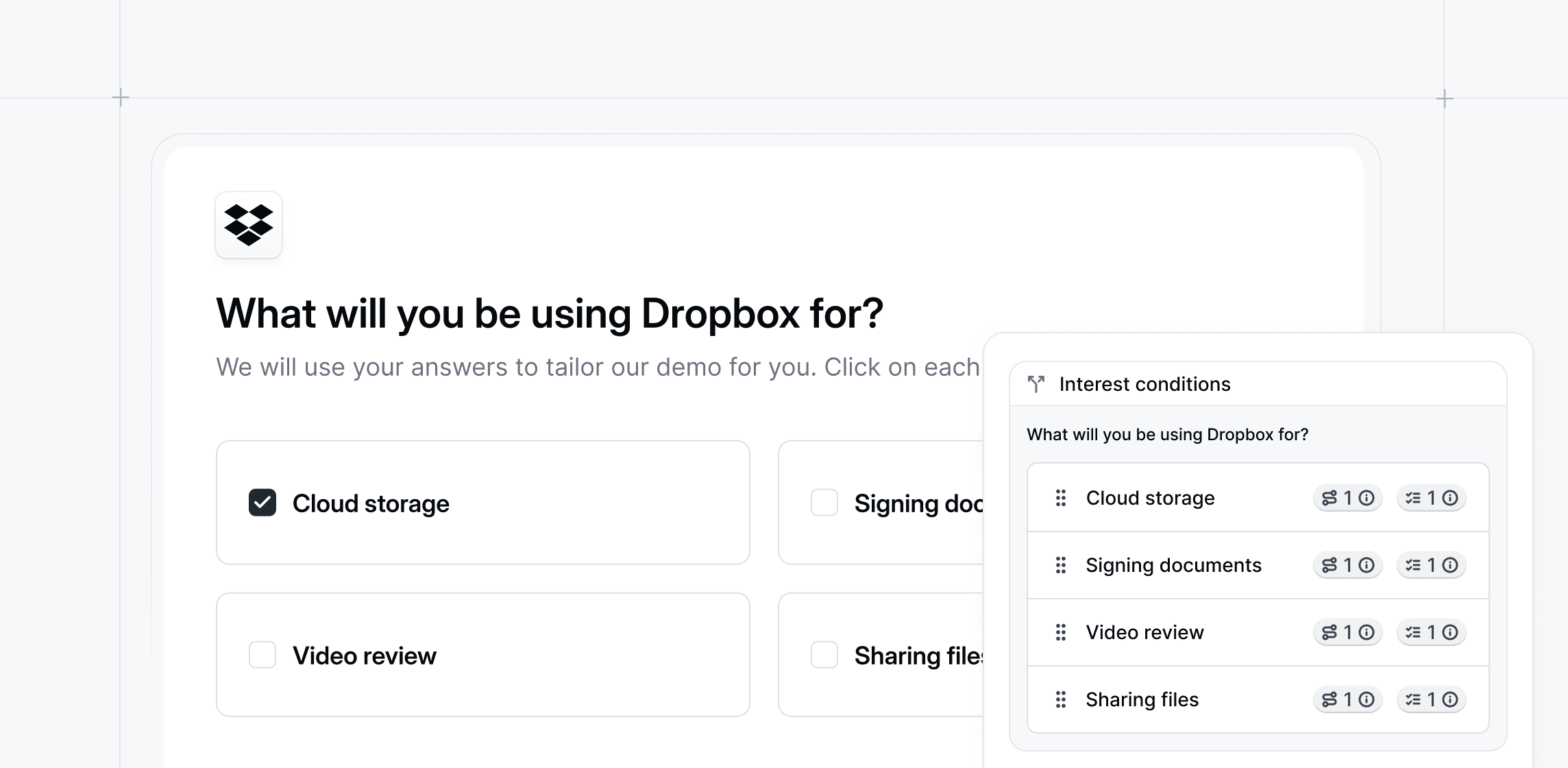Screen dimensions: 1568x768
Task: Select the Video review condition row
Action: (1258, 632)
